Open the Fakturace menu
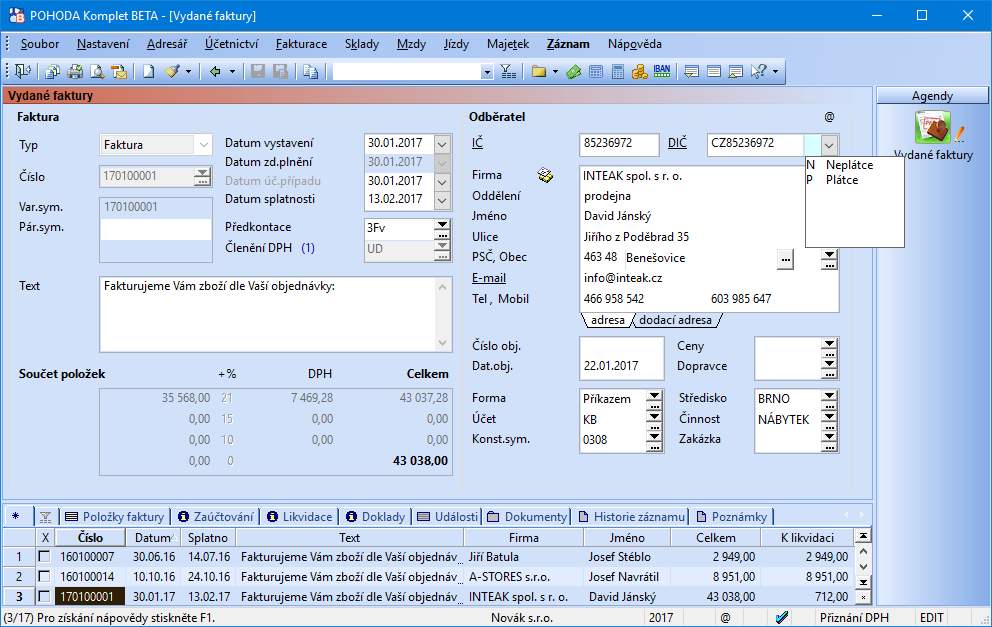The image size is (992, 627). (x=301, y=44)
